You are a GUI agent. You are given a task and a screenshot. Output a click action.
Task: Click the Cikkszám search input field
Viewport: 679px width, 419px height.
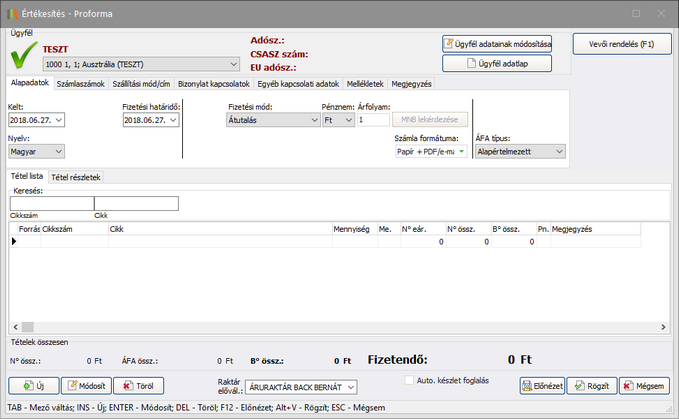click(x=51, y=204)
